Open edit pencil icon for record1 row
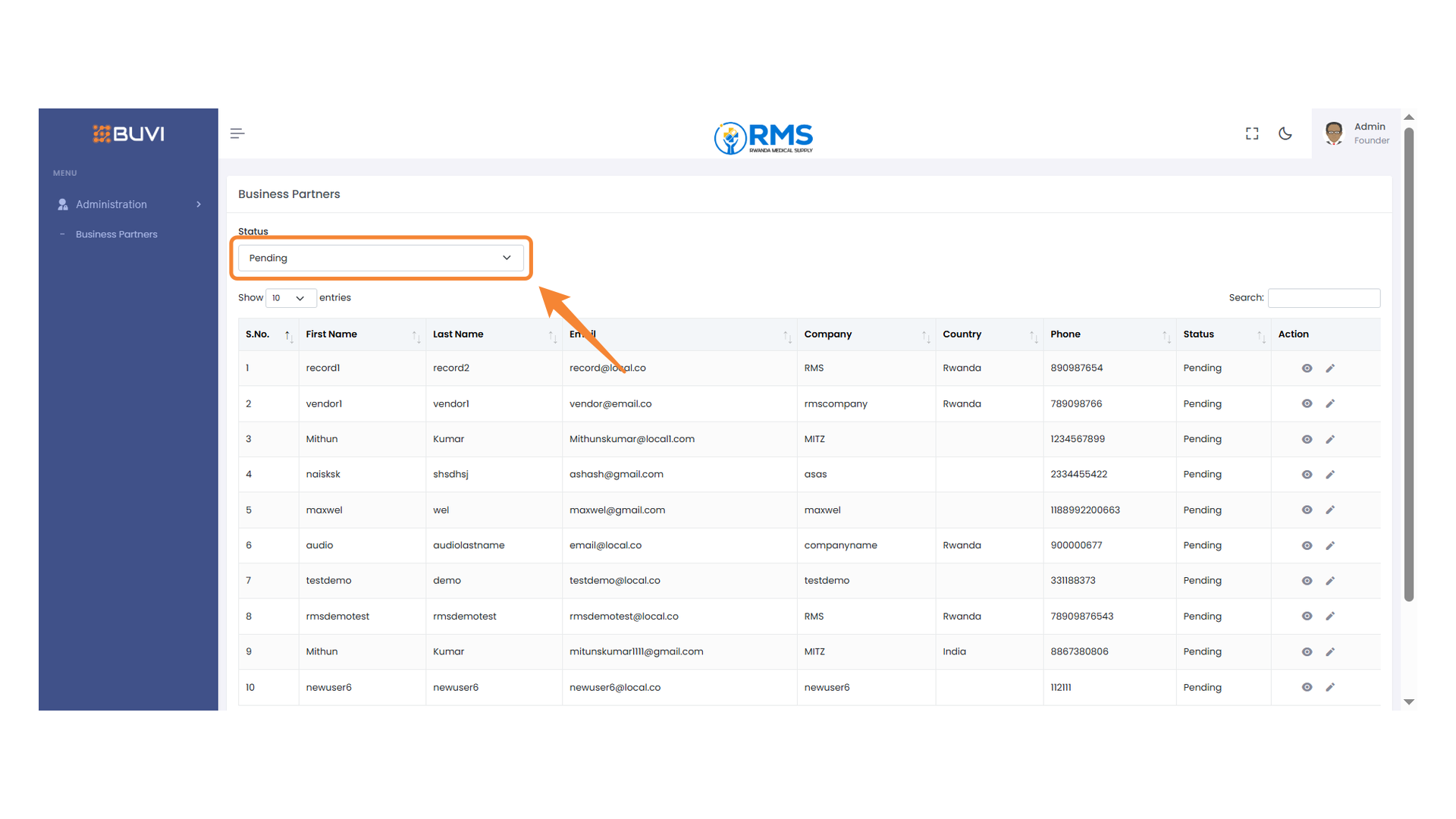 (1330, 368)
